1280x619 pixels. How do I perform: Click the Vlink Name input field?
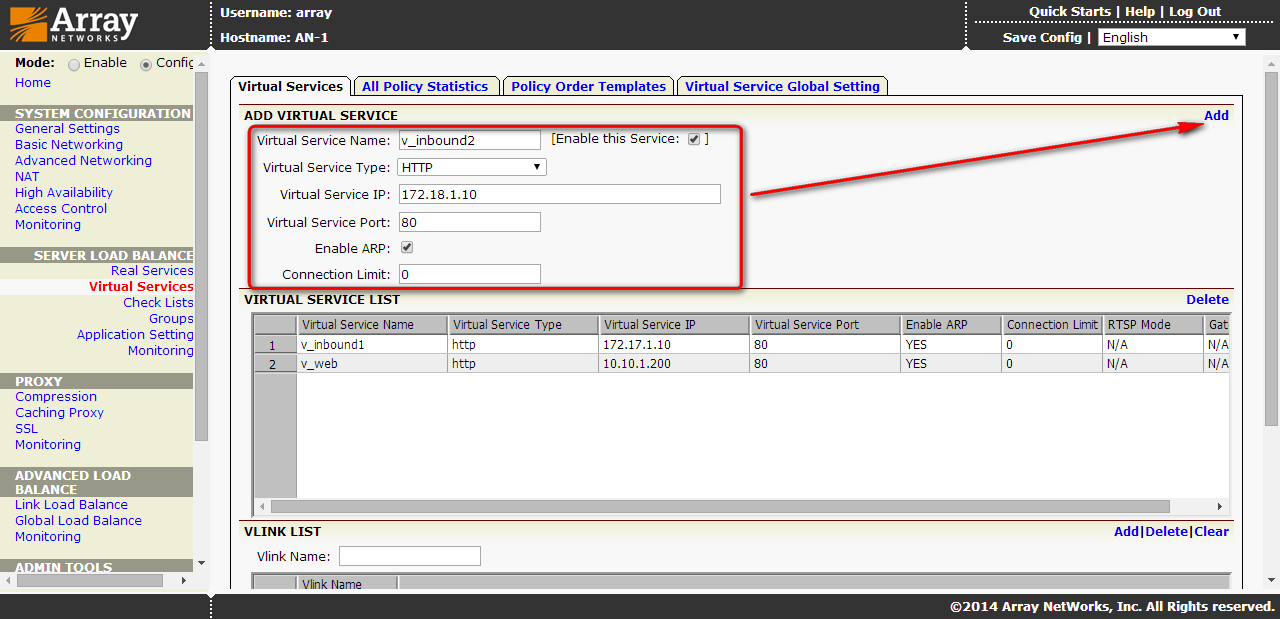[409, 556]
